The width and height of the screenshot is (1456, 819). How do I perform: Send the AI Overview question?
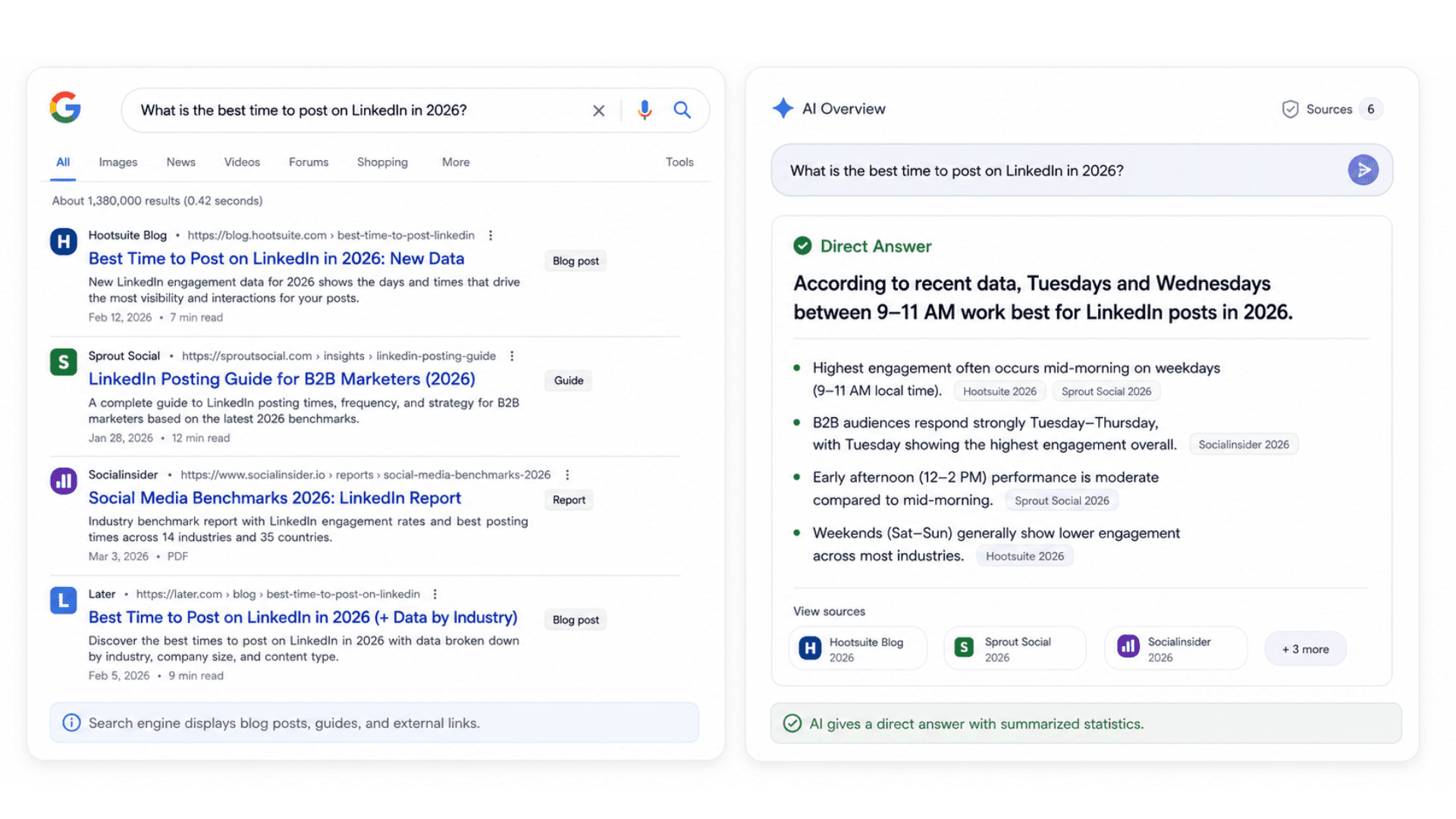[x=1363, y=170]
